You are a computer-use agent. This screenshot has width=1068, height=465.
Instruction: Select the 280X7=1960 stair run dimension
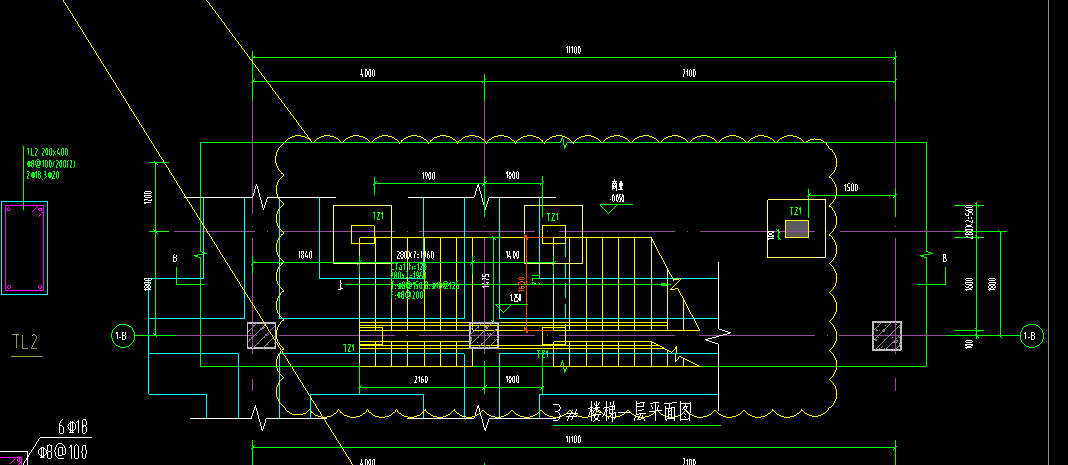tap(415, 255)
